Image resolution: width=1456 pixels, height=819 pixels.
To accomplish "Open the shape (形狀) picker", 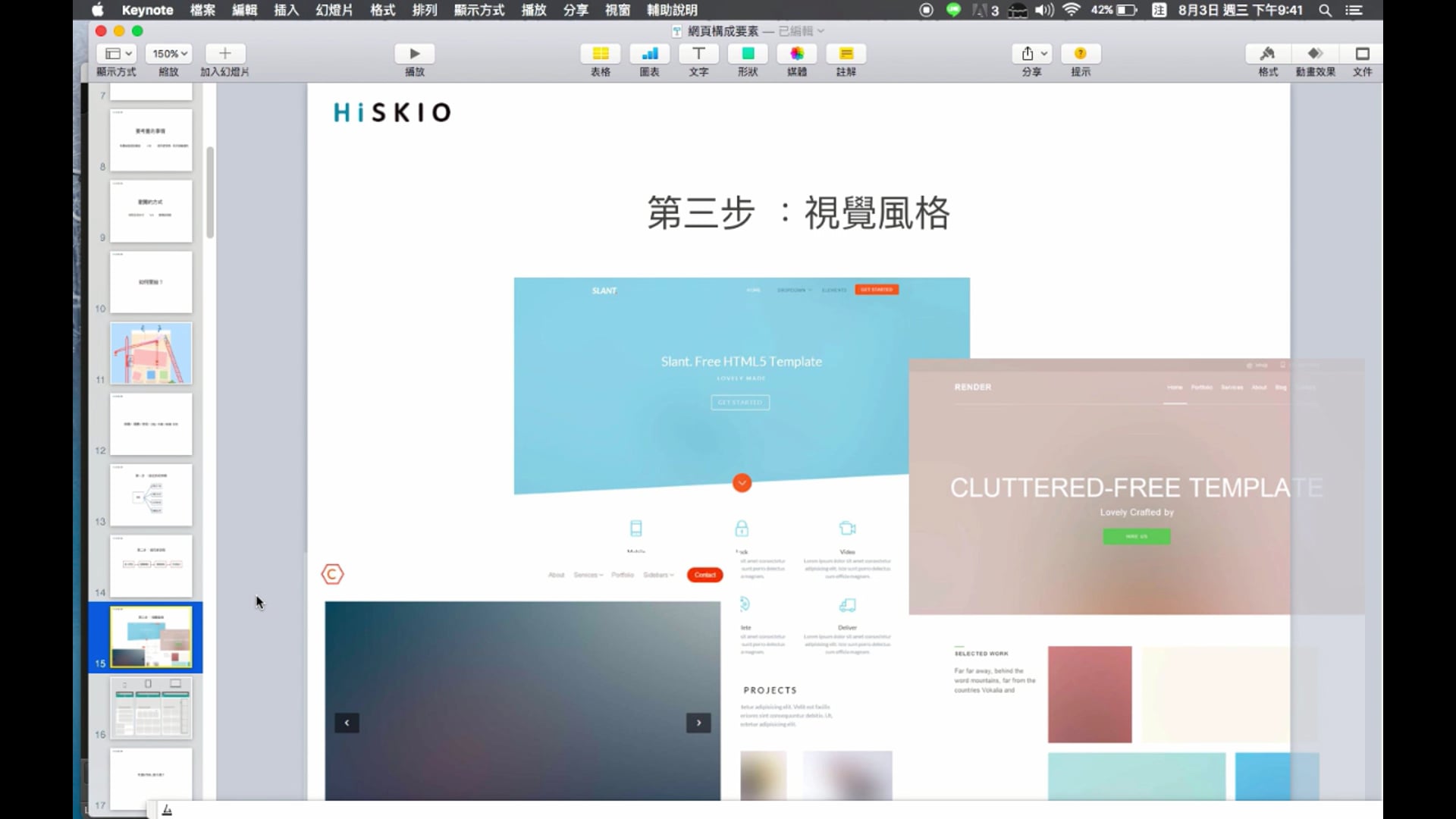I will (748, 54).
